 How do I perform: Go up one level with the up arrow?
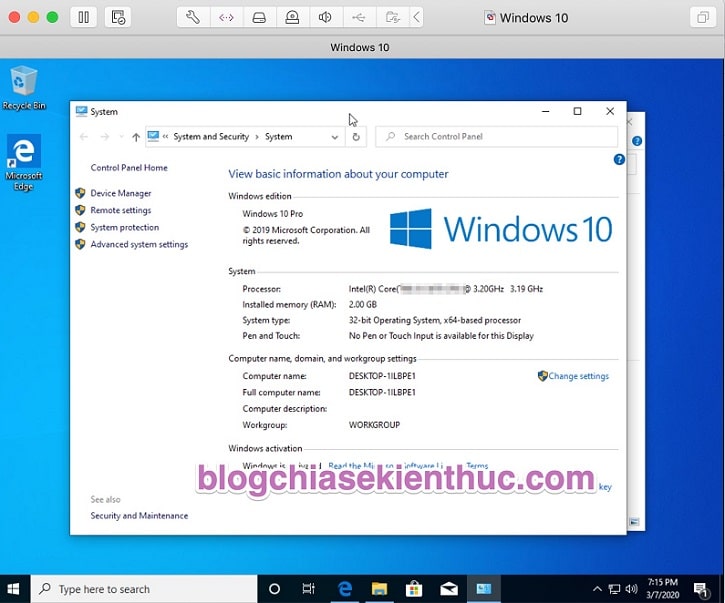coord(135,137)
